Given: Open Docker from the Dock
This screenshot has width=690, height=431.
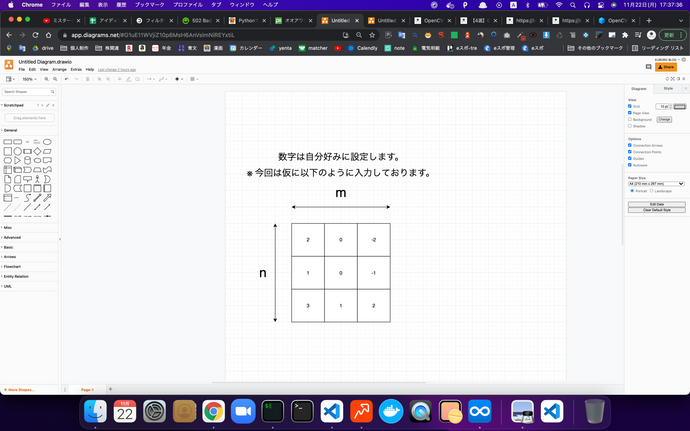Looking at the screenshot, I should coord(391,412).
